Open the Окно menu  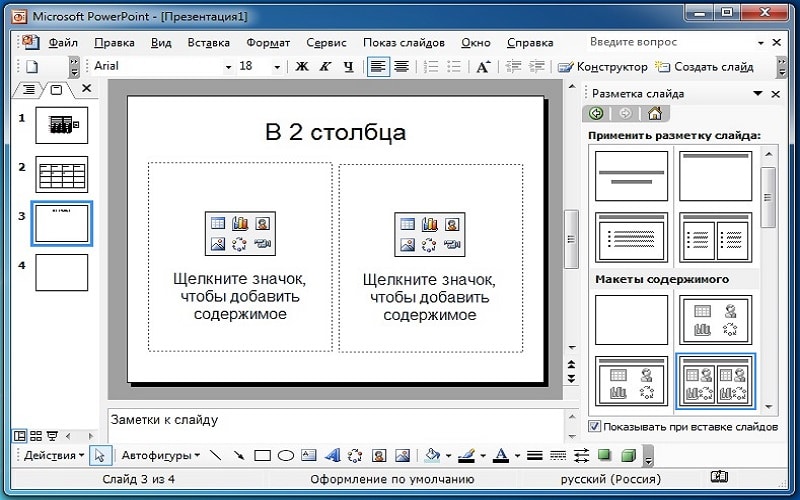click(x=476, y=43)
